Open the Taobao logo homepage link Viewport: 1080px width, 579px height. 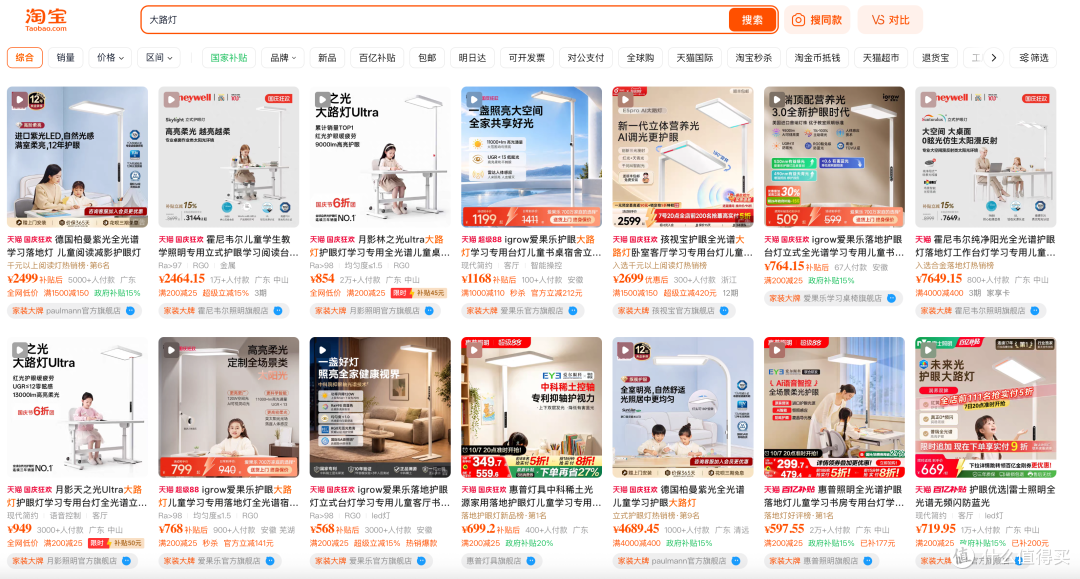(46, 19)
